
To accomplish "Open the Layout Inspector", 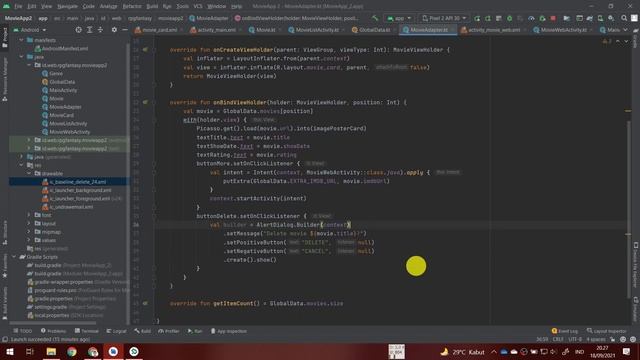I will 607,331.
